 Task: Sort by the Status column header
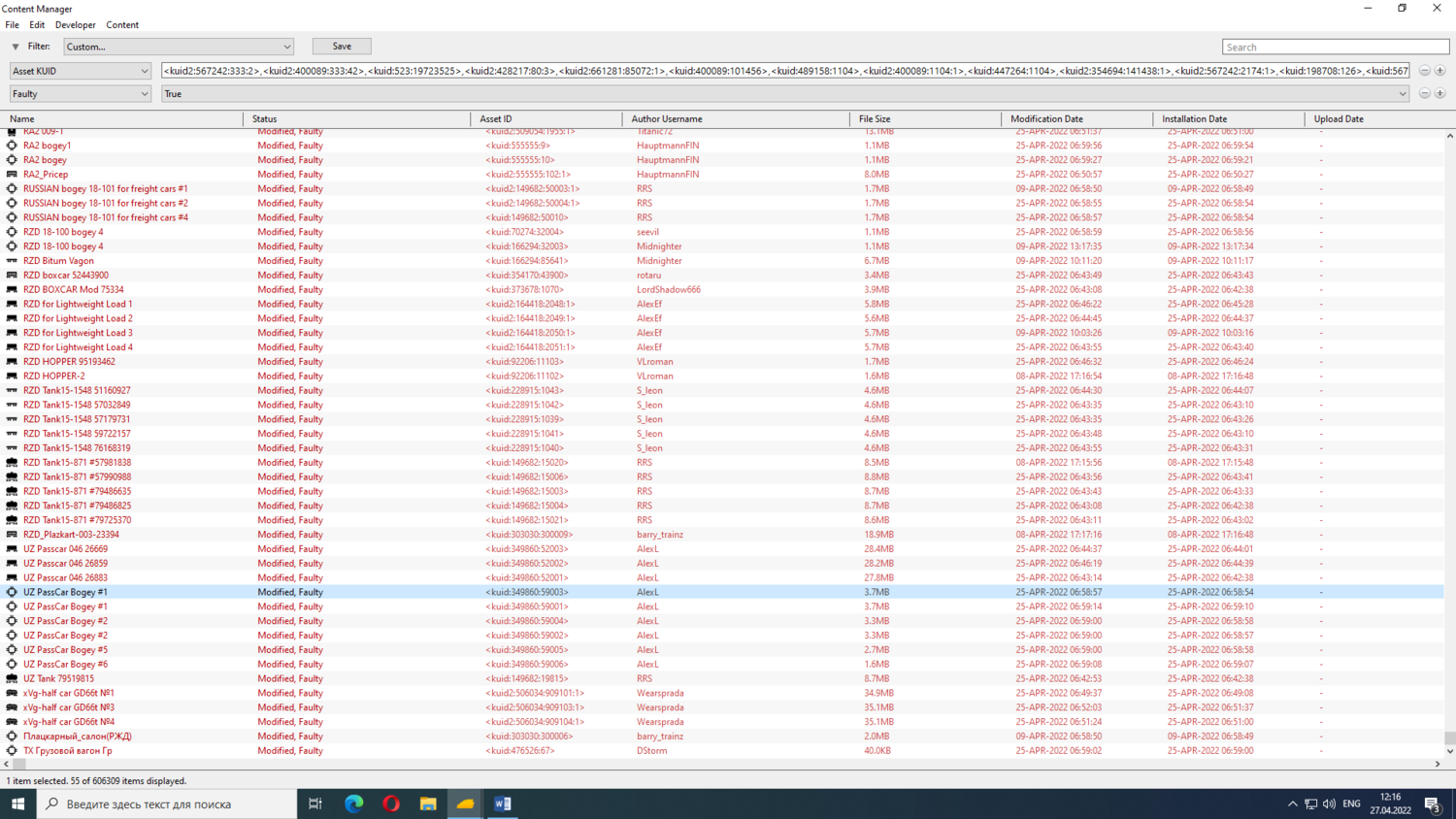[x=357, y=119]
